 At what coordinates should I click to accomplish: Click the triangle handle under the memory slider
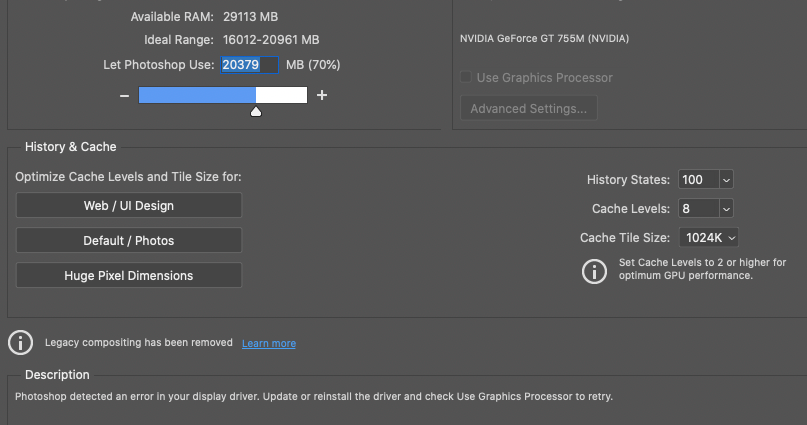pos(256,111)
